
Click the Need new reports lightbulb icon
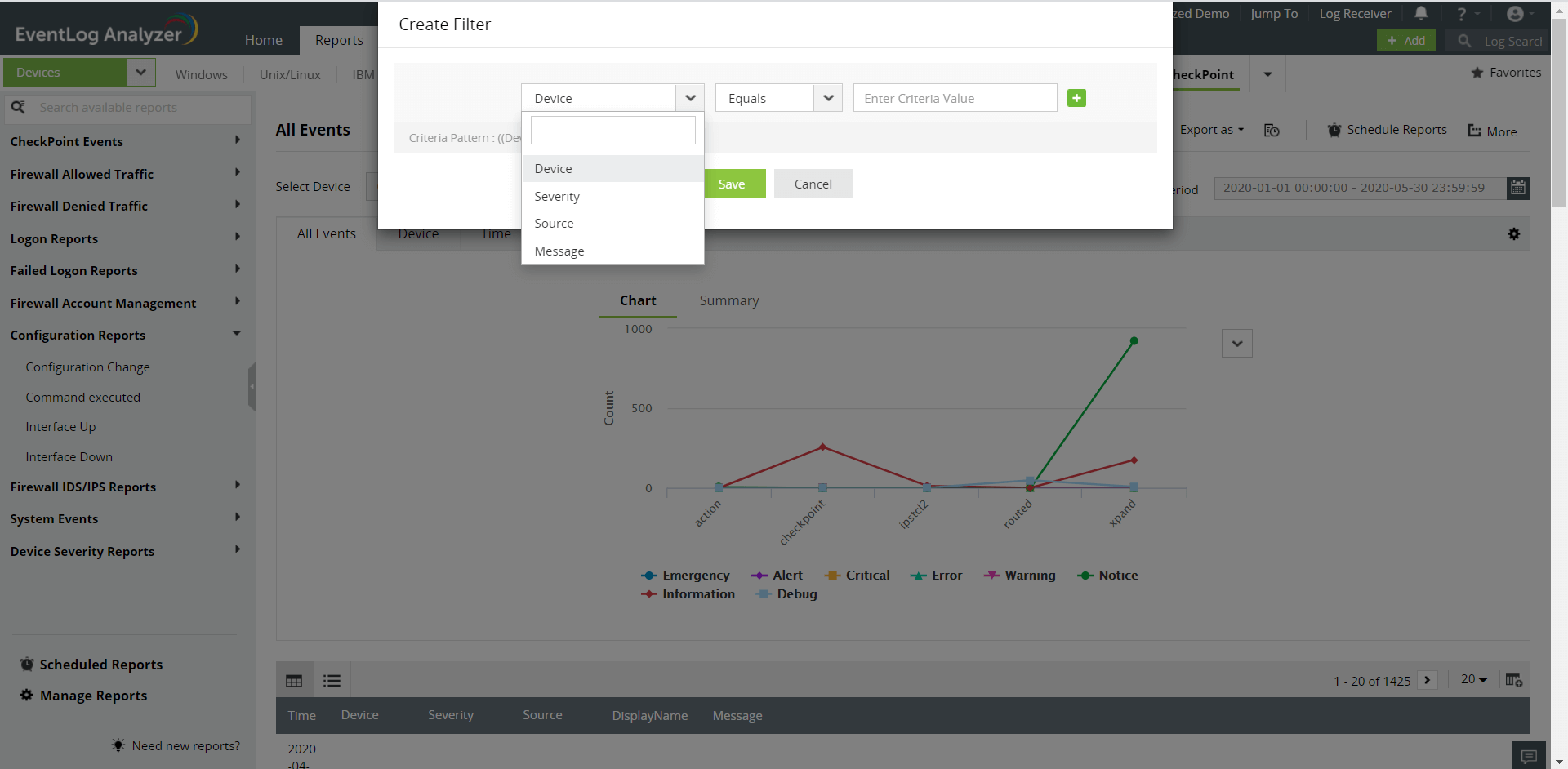click(x=118, y=745)
